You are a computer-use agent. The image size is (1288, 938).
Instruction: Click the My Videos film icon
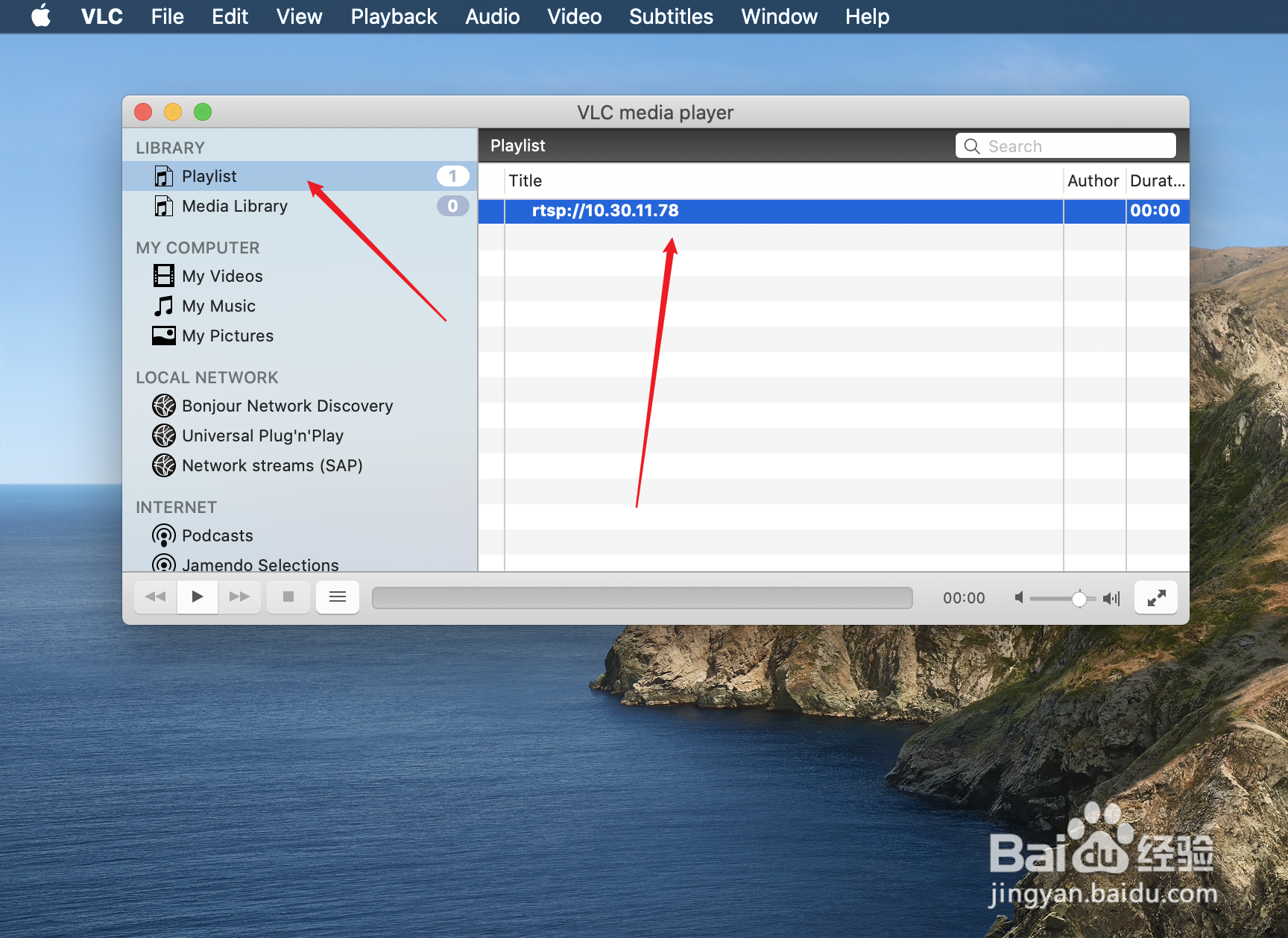coord(163,276)
